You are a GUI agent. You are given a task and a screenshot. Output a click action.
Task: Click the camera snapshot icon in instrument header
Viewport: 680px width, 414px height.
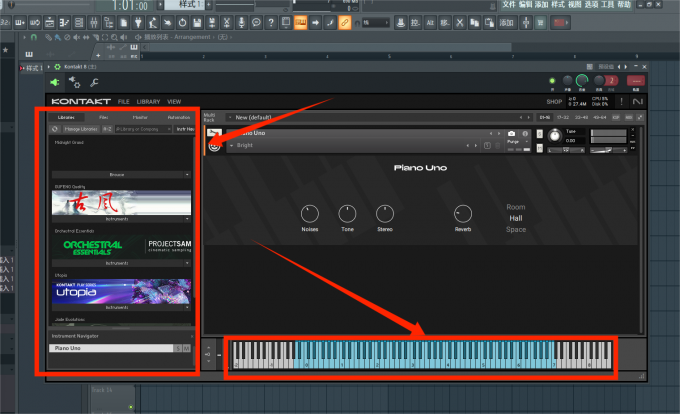pyautogui.click(x=512, y=134)
